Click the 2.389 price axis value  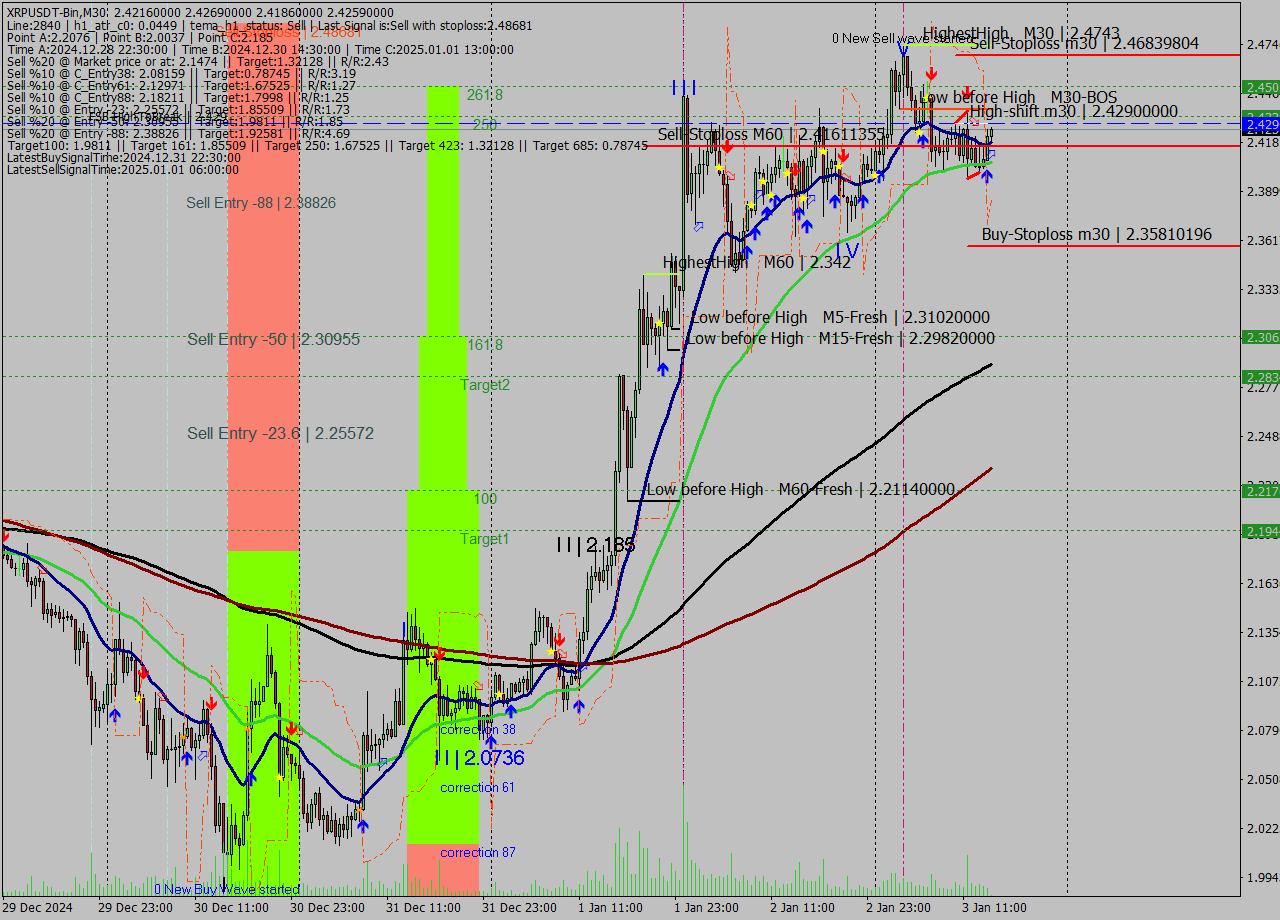[x=1262, y=192]
